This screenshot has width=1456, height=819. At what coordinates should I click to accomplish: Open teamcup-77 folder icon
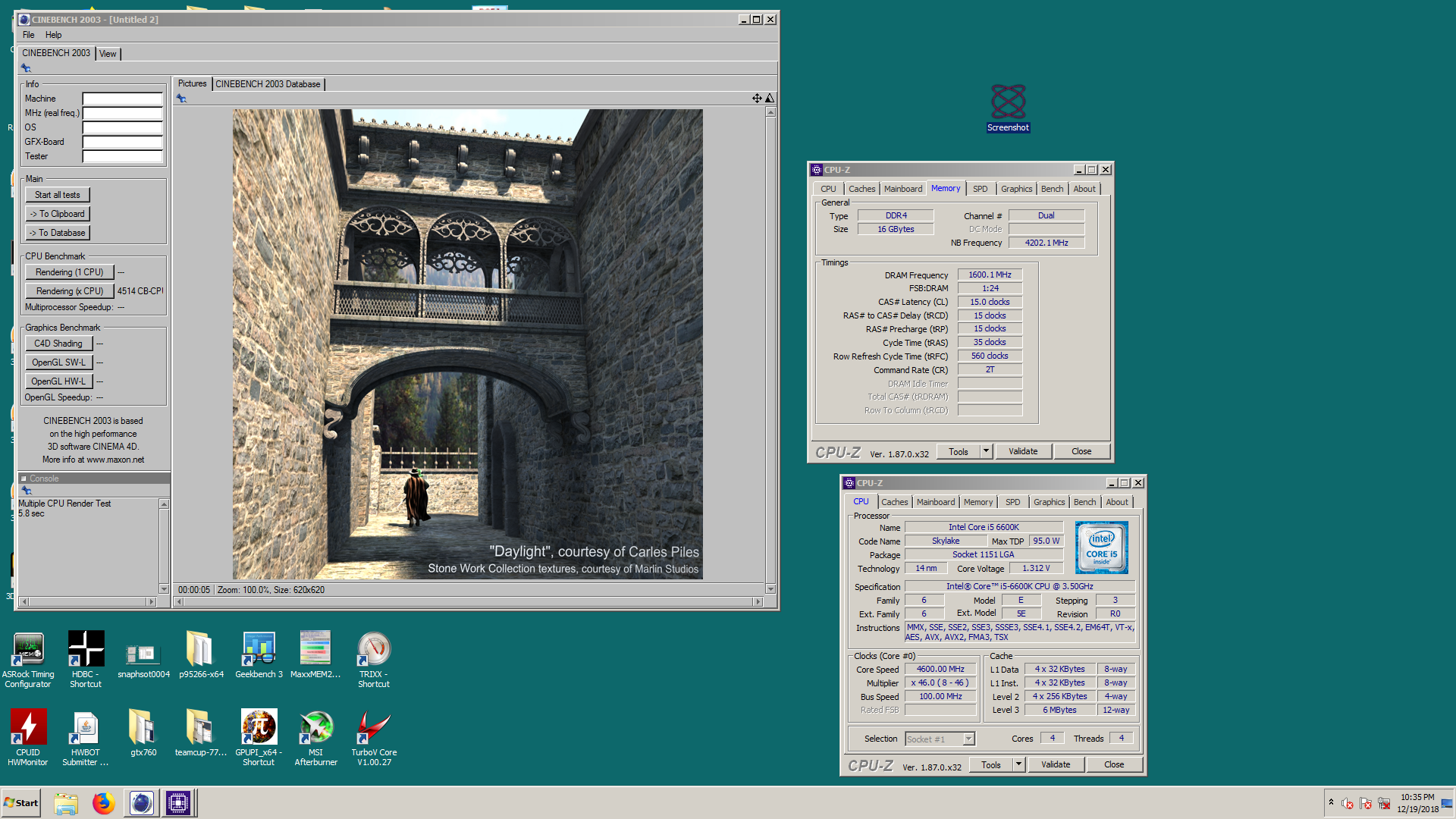201,734
